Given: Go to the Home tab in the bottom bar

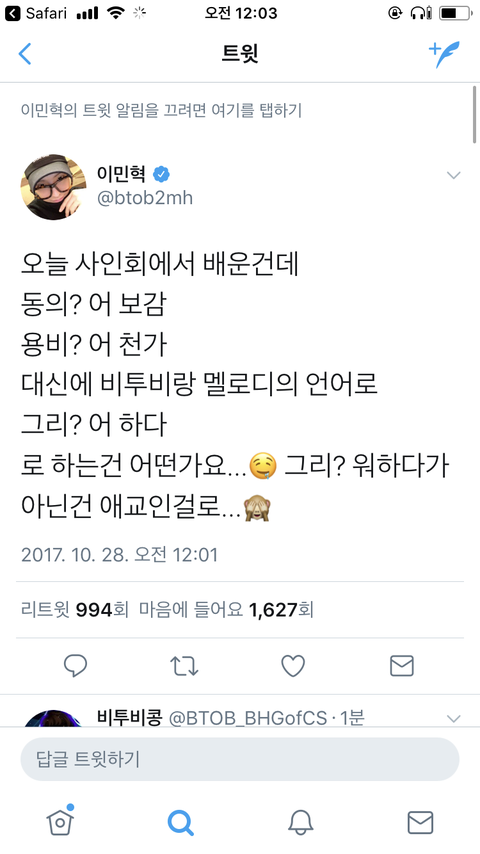Looking at the screenshot, I should point(60,820).
